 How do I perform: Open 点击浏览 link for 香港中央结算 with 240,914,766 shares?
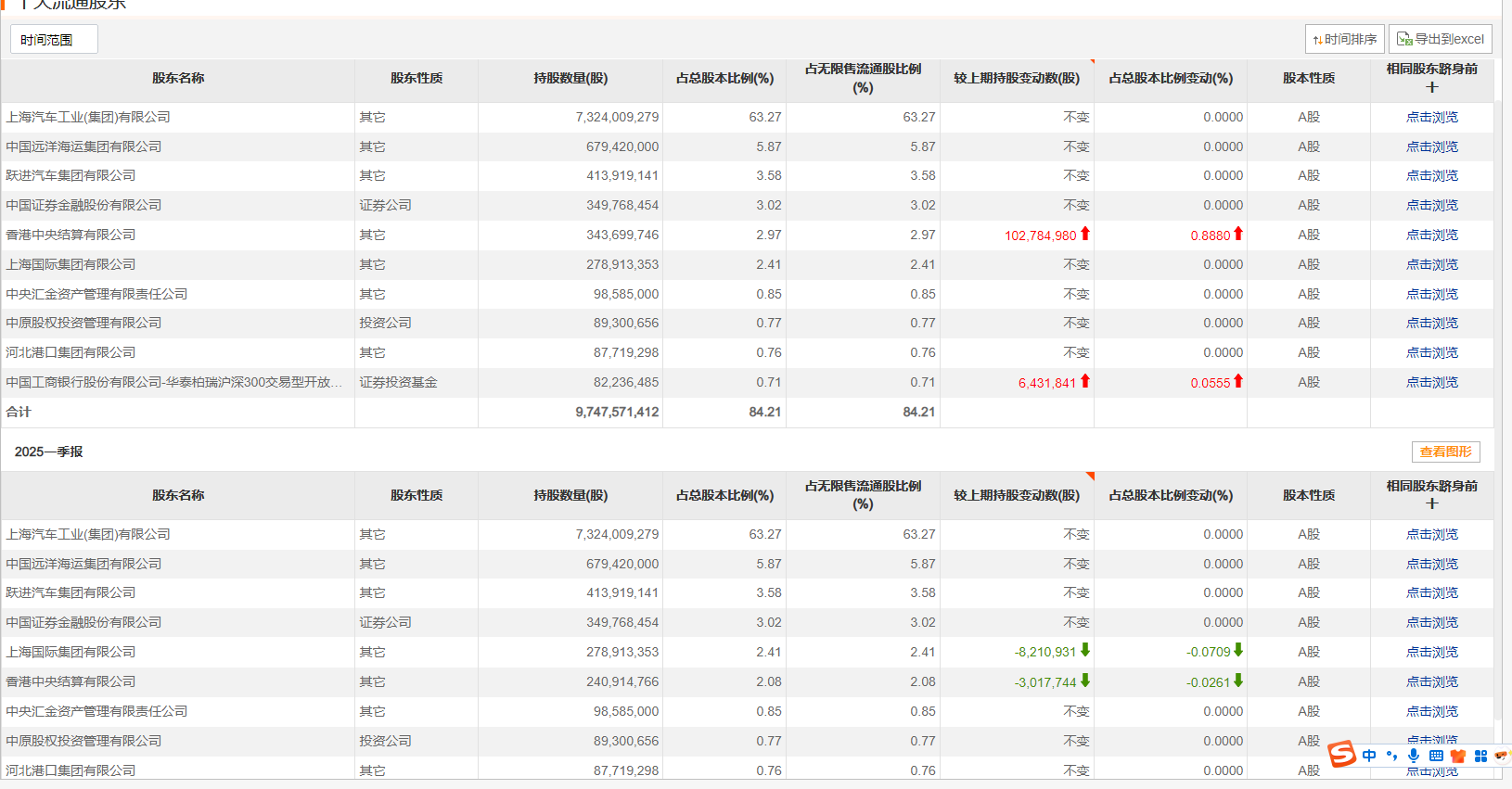1432,681
